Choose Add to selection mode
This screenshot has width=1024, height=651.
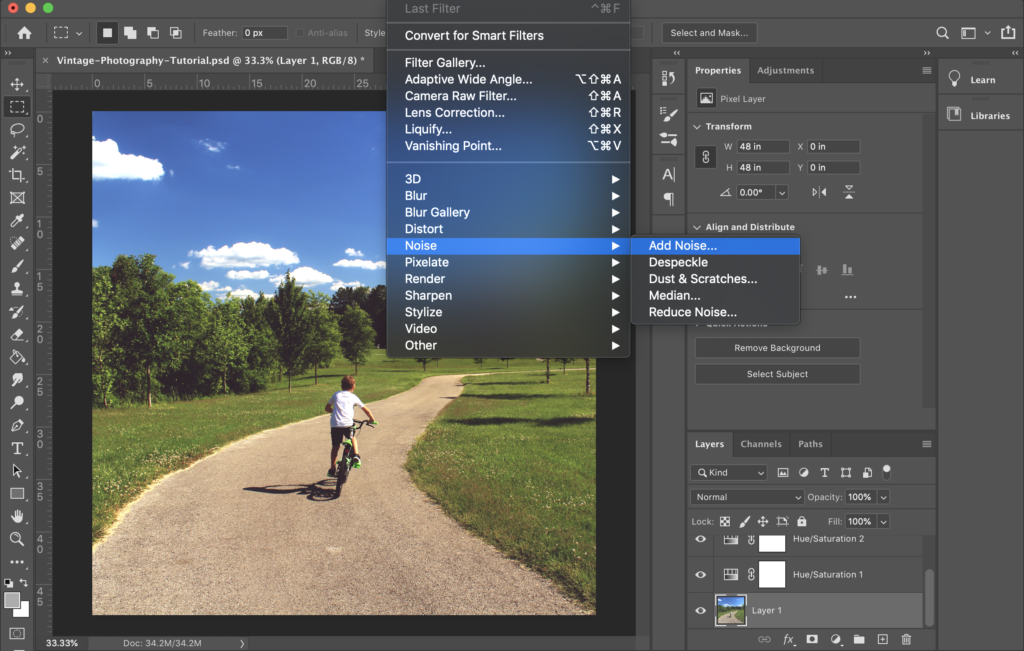click(x=130, y=33)
